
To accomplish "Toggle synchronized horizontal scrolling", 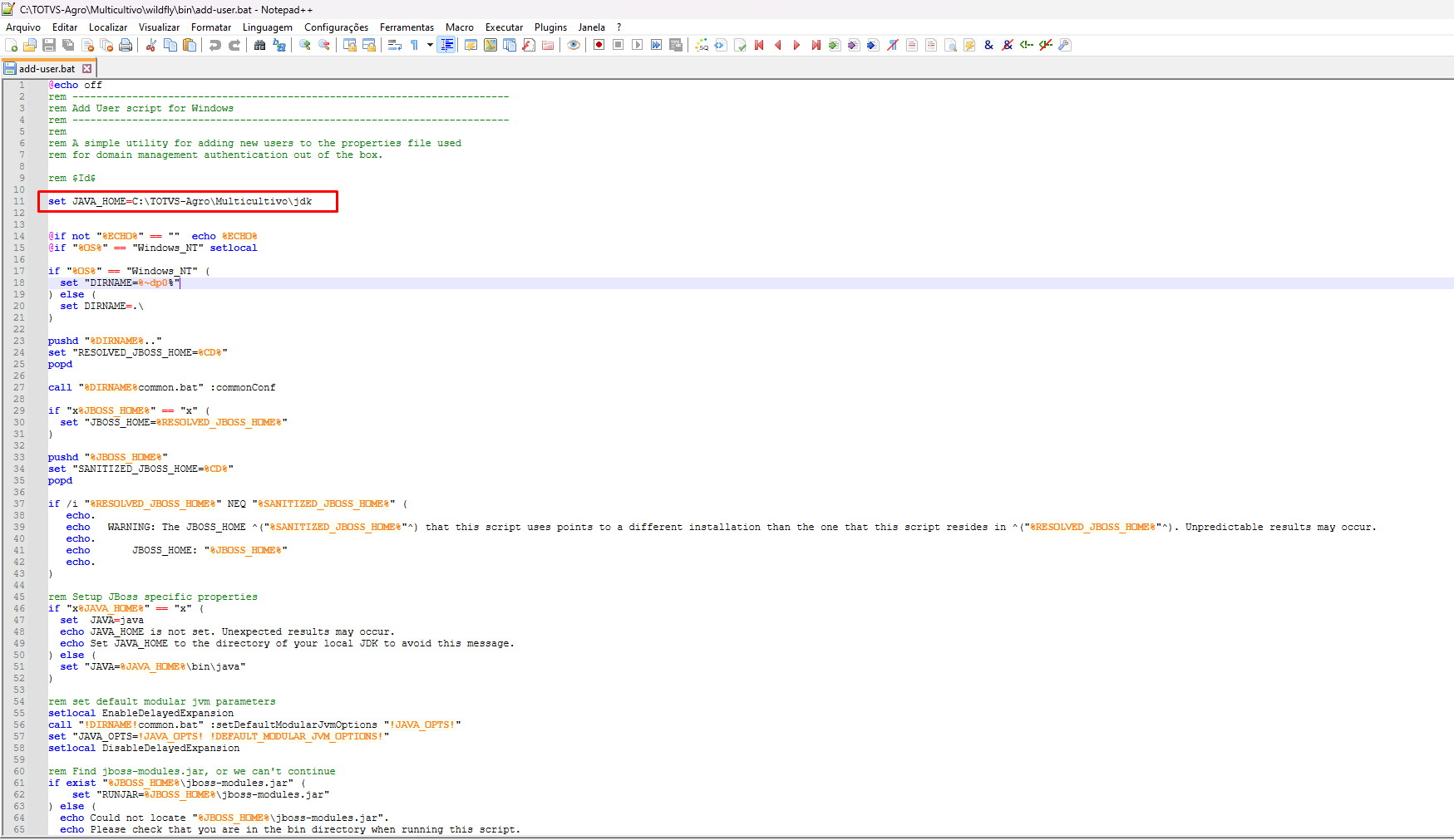I will (369, 45).
